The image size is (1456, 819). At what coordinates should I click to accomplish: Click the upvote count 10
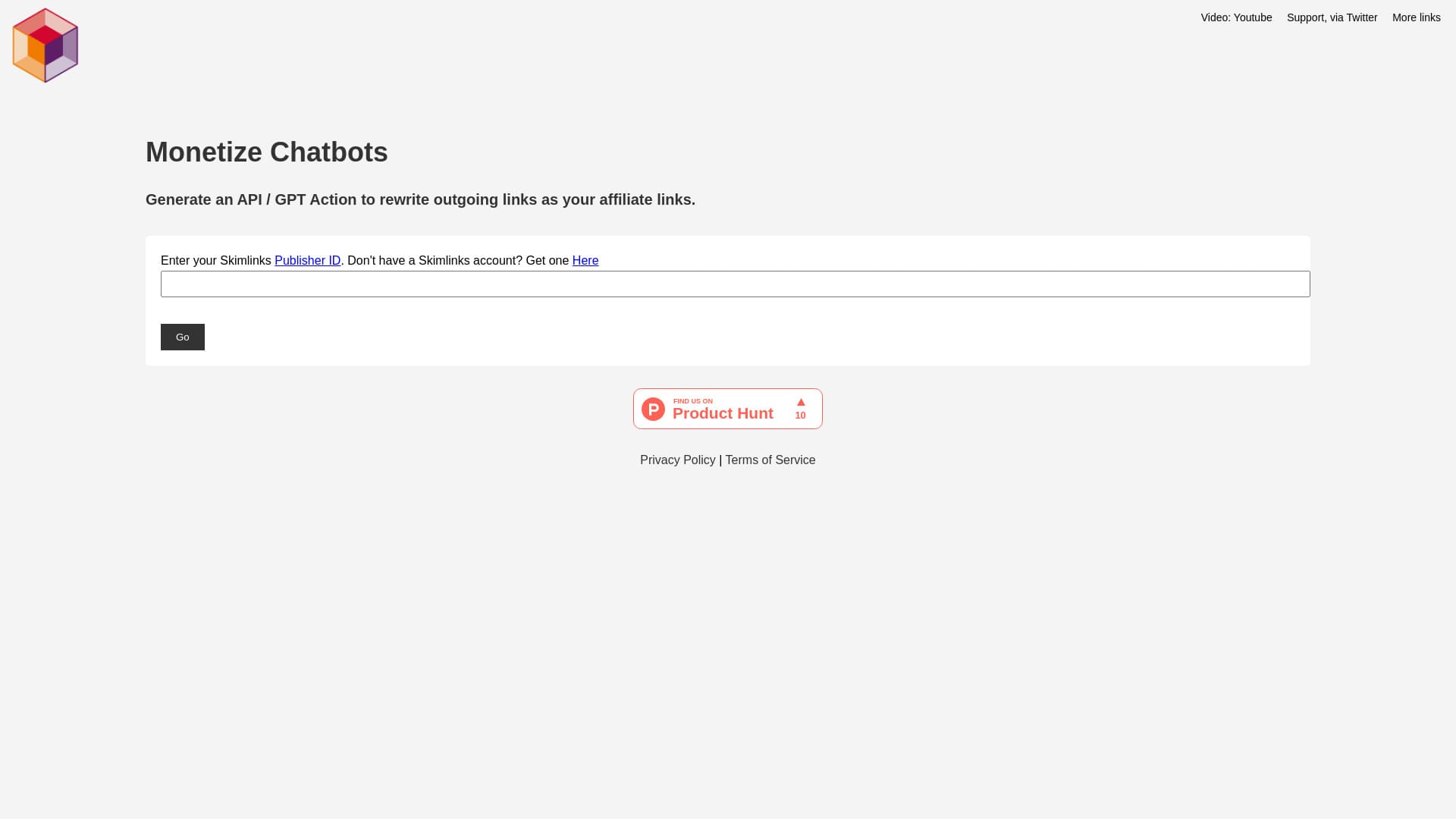coord(800,416)
